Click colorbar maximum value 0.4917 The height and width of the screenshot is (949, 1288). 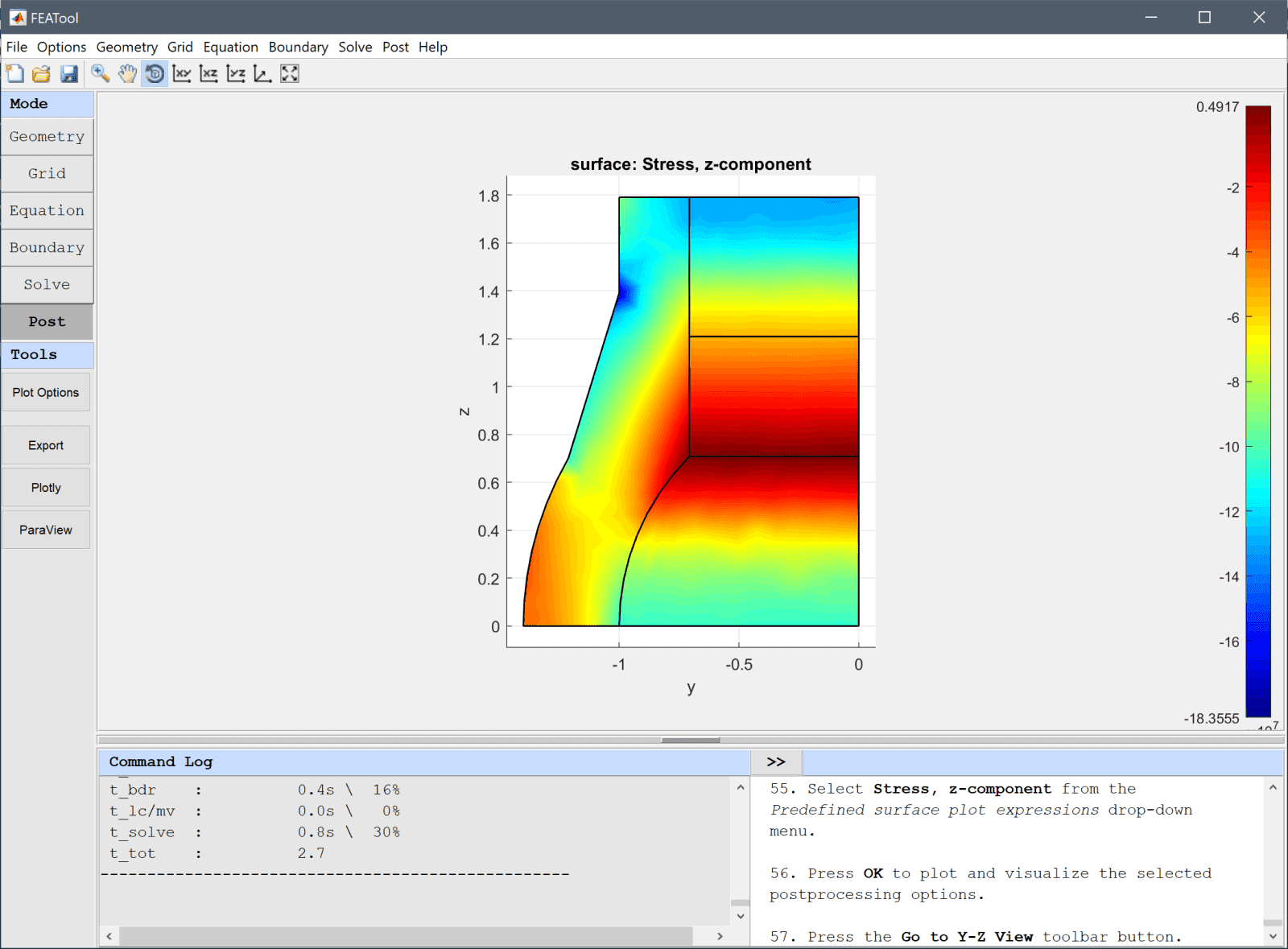[x=1217, y=107]
